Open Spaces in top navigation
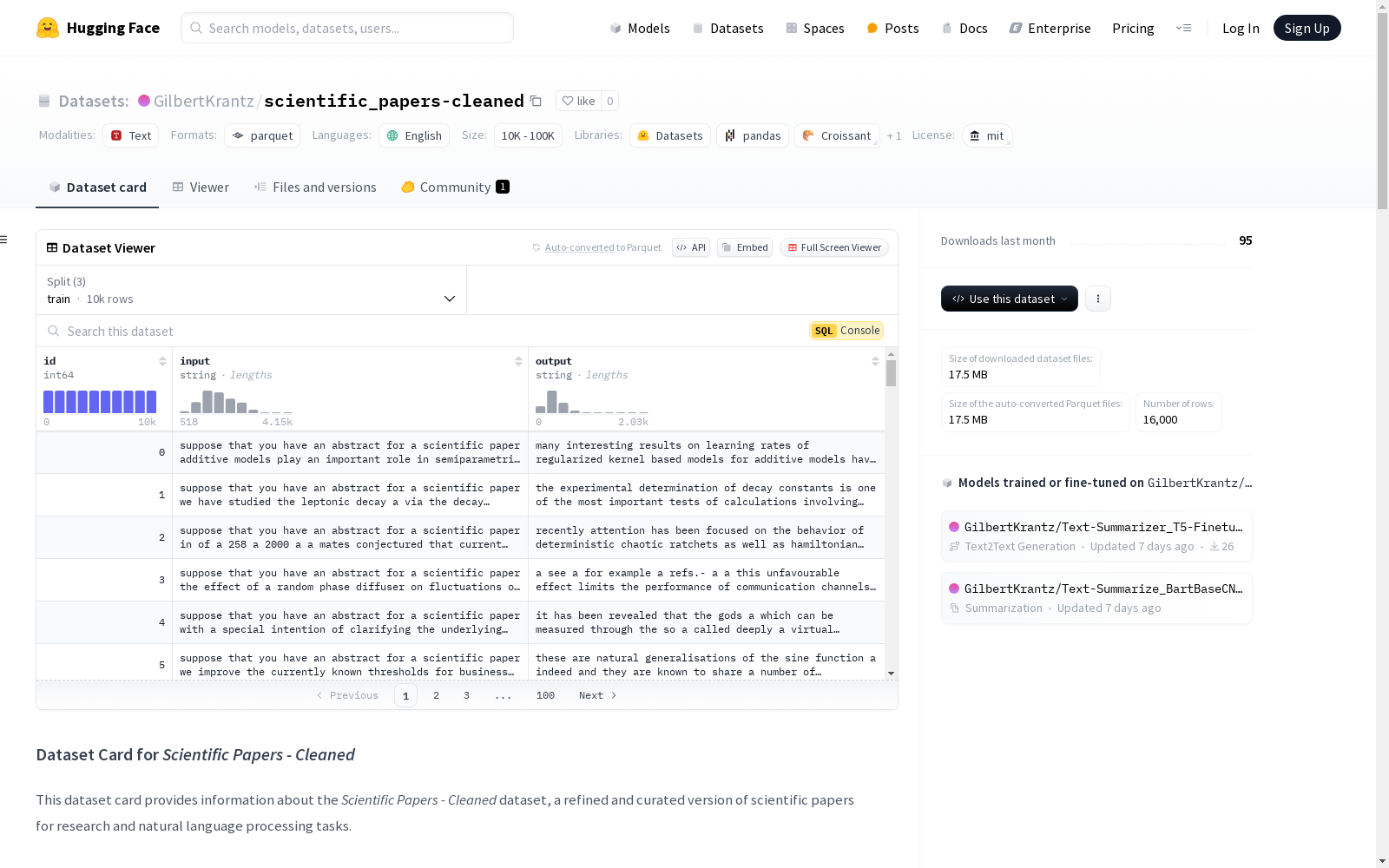The image size is (1389, 868). point(814,29)
